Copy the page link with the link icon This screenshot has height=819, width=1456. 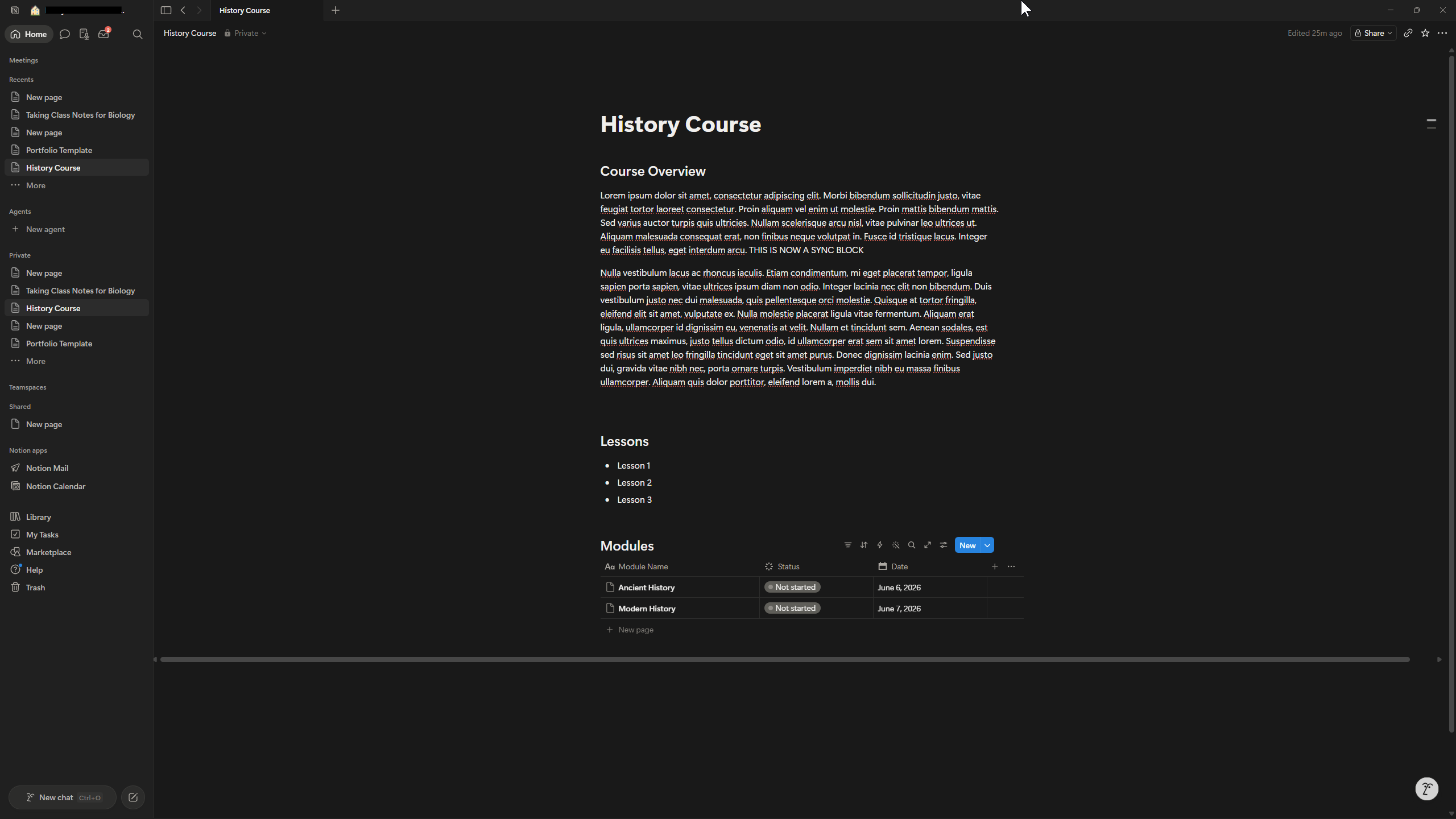click(x=1408, y=33)
